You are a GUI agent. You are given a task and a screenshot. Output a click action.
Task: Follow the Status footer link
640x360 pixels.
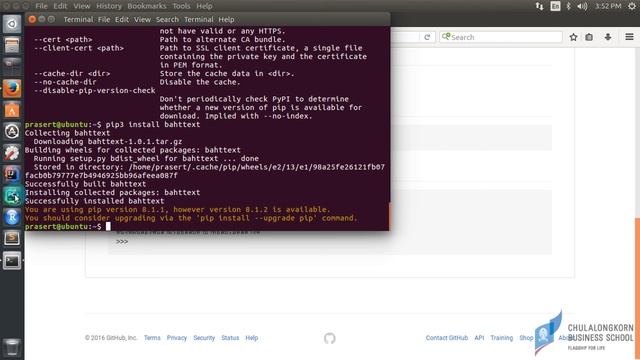coord(230,338)
